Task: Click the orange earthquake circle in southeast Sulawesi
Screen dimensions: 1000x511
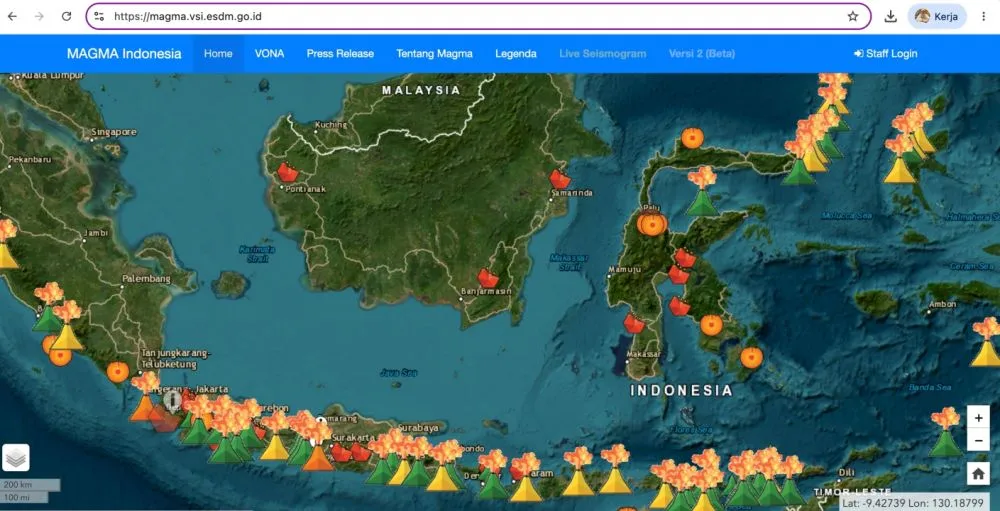Action: point(711,325)
